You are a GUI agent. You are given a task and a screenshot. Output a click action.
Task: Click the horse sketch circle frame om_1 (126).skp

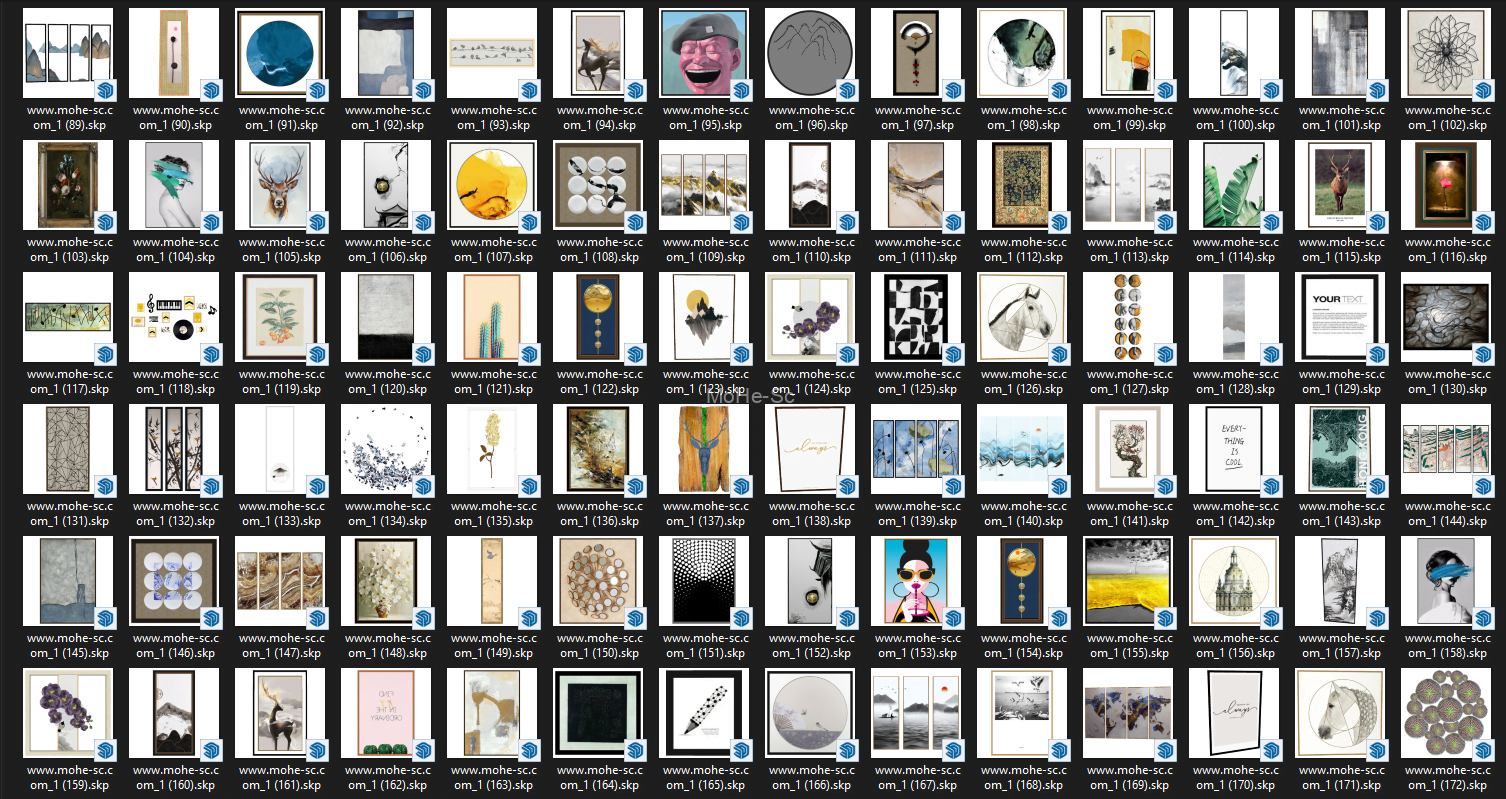click(1022, 317)
